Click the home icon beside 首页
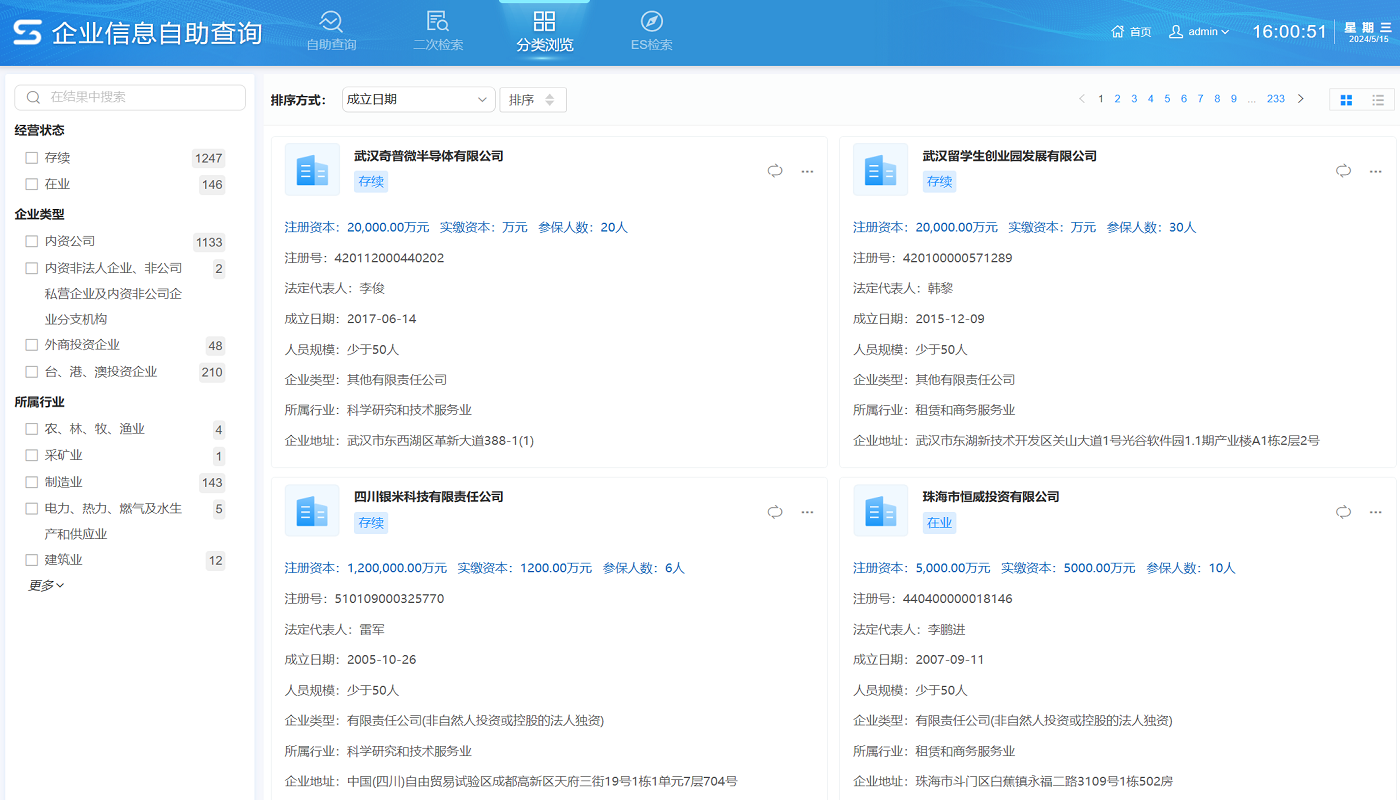Screen dimensions: 1400x800 [1117, 31]
